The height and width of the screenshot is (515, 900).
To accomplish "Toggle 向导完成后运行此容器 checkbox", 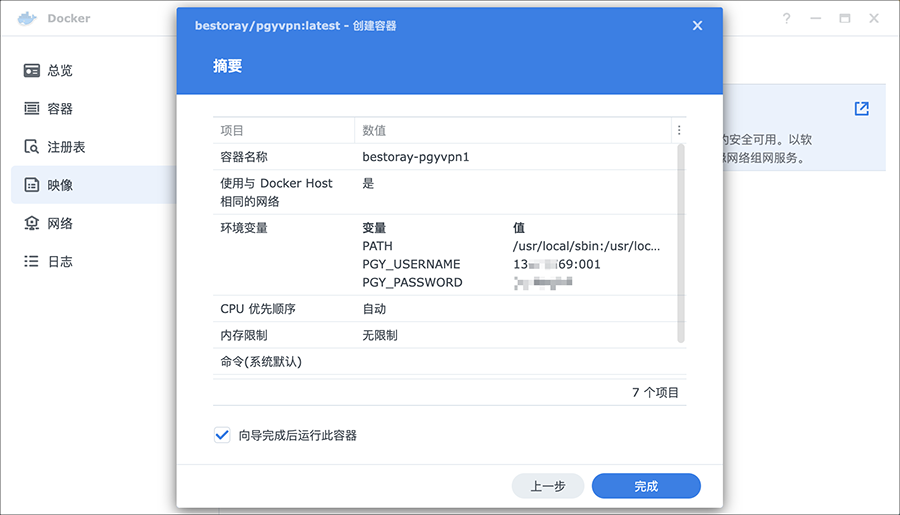I will 222,435.
